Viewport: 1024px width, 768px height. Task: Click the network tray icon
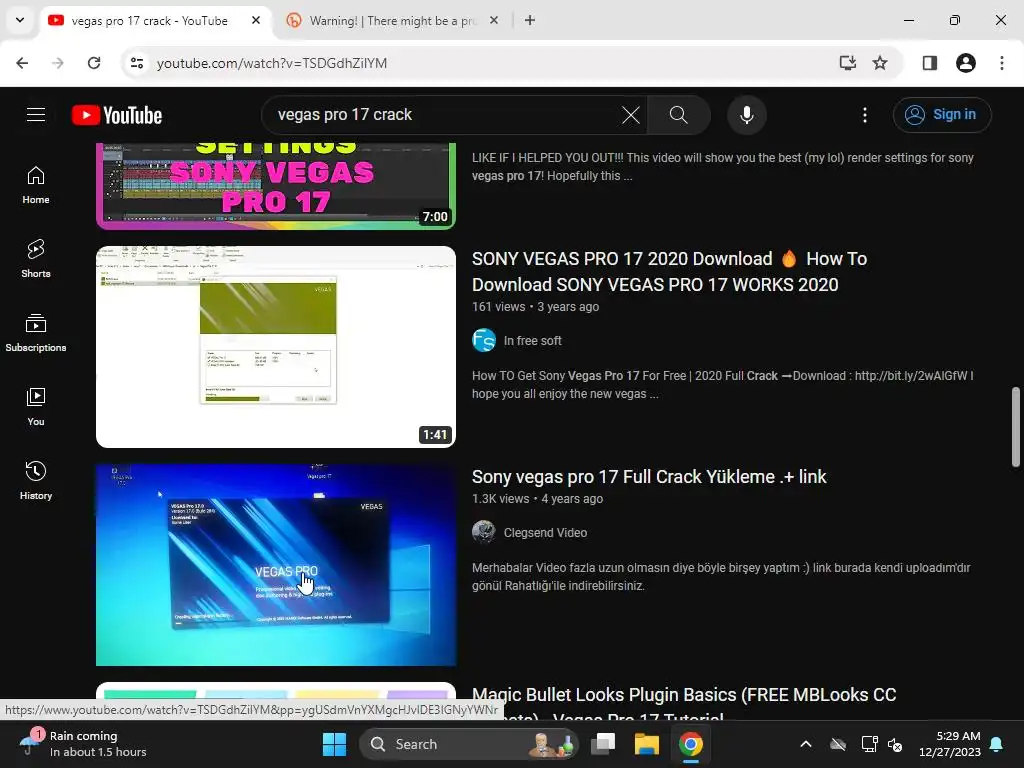pyautogui.click(x=869, y=744)
